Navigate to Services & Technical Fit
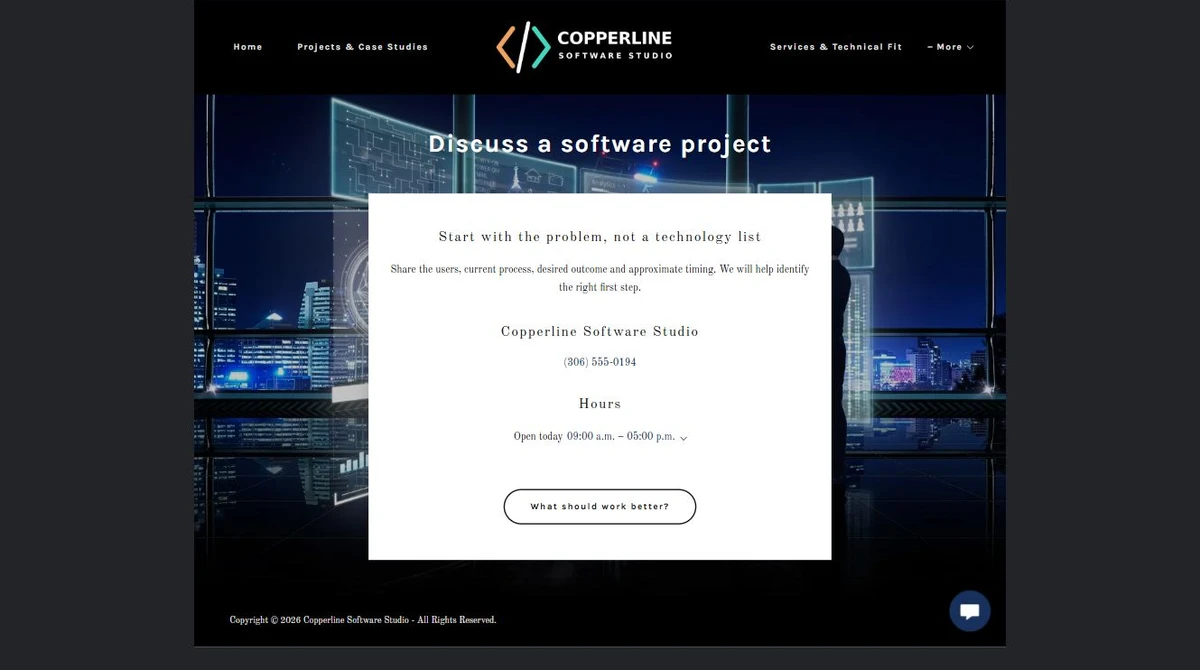1200x670 pixels. (836, 47)
